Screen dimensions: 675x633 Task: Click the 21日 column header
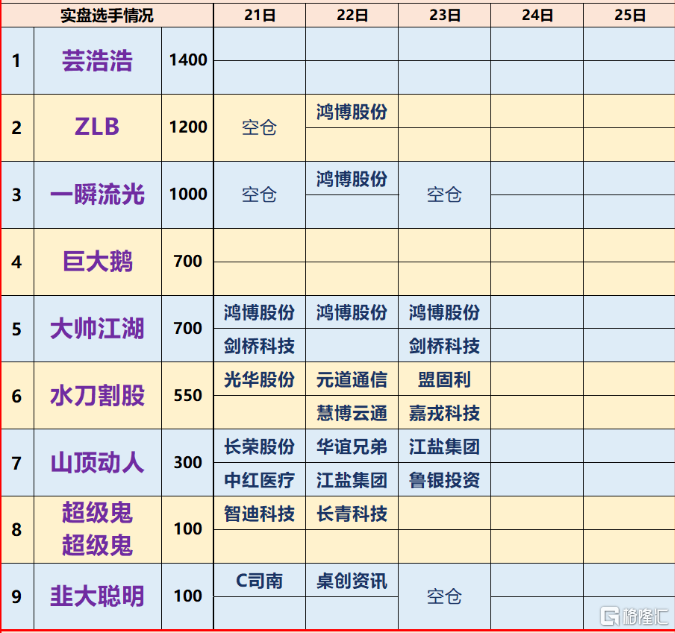tap(259, 14)
